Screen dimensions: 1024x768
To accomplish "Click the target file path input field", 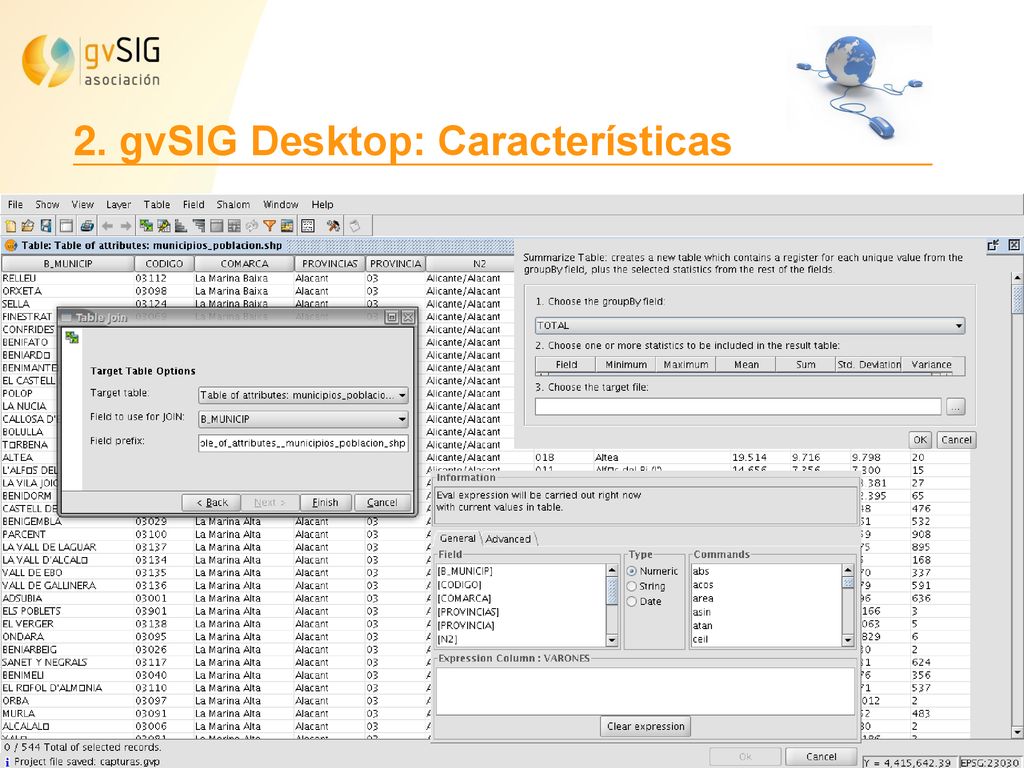I will click(x=738, y=406).
